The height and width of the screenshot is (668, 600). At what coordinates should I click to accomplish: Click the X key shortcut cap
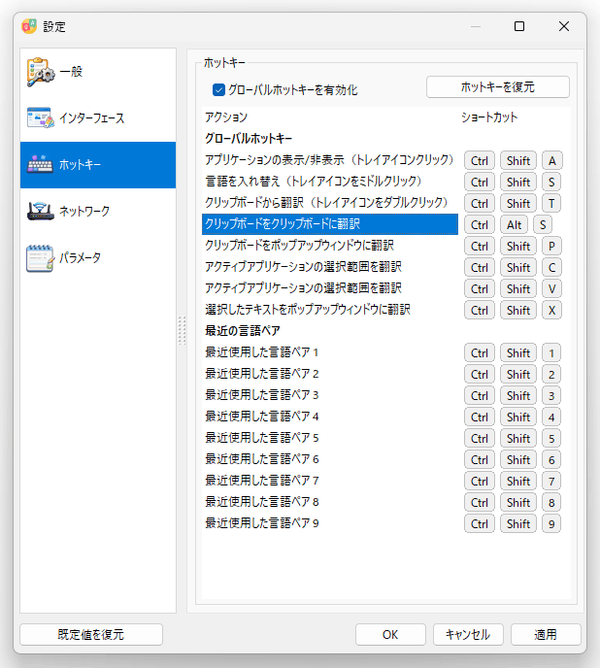(551, 310)
